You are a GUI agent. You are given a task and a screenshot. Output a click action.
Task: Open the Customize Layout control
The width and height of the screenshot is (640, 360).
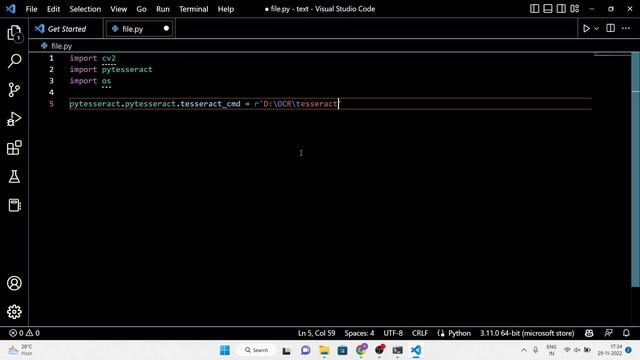[x=575, y=9]
